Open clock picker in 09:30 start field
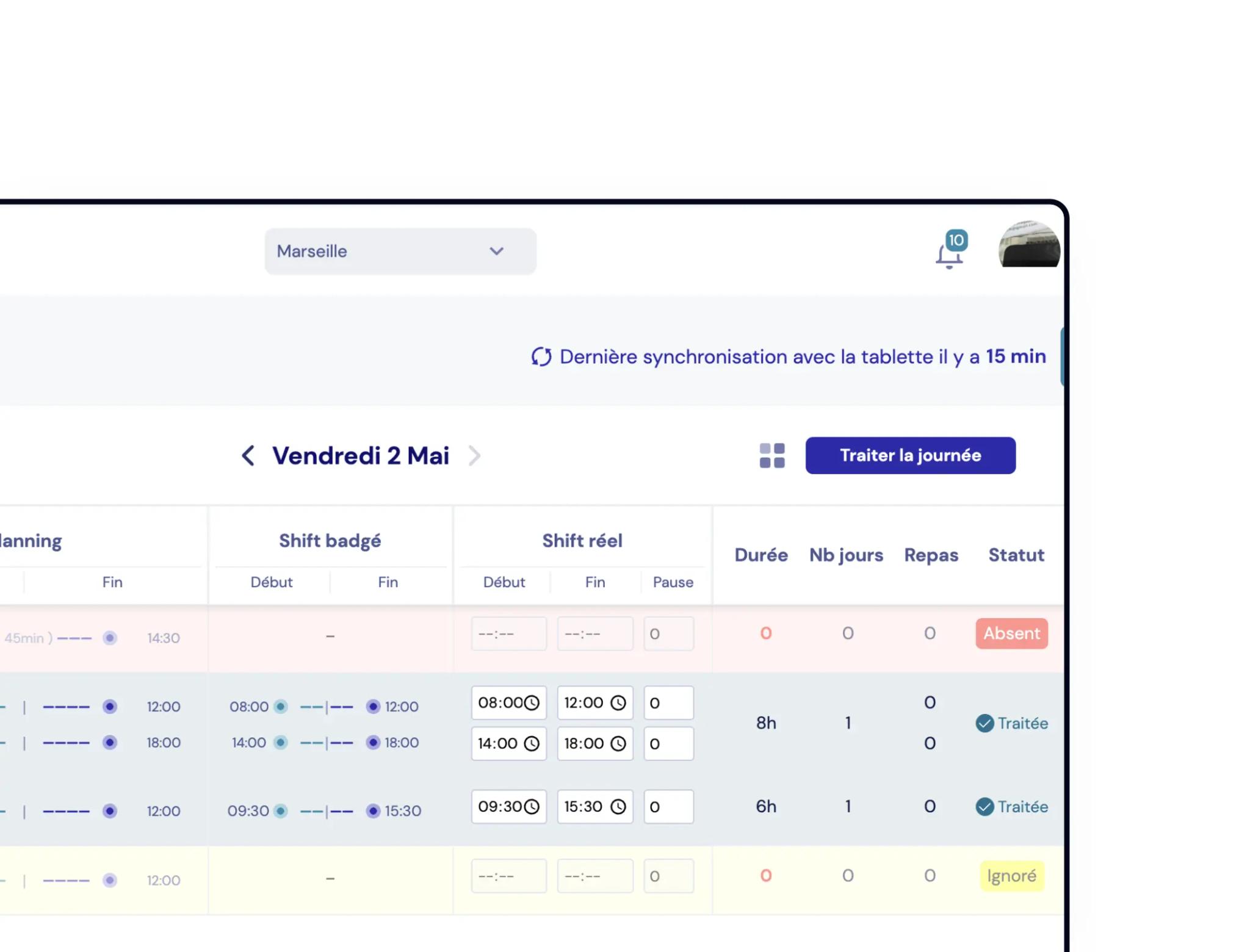The width and height of the screenshot is (1250, 952). 532,807
